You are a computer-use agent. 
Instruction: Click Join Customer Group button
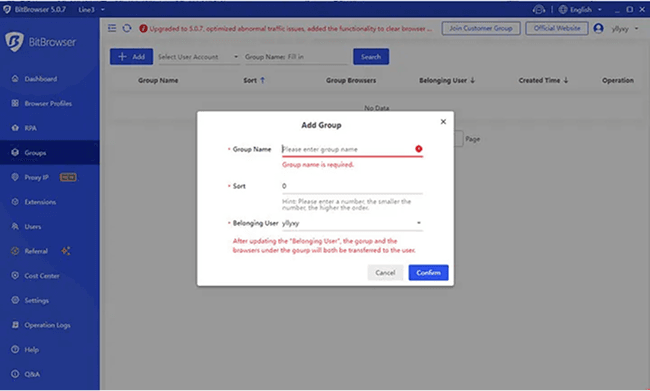481,28
